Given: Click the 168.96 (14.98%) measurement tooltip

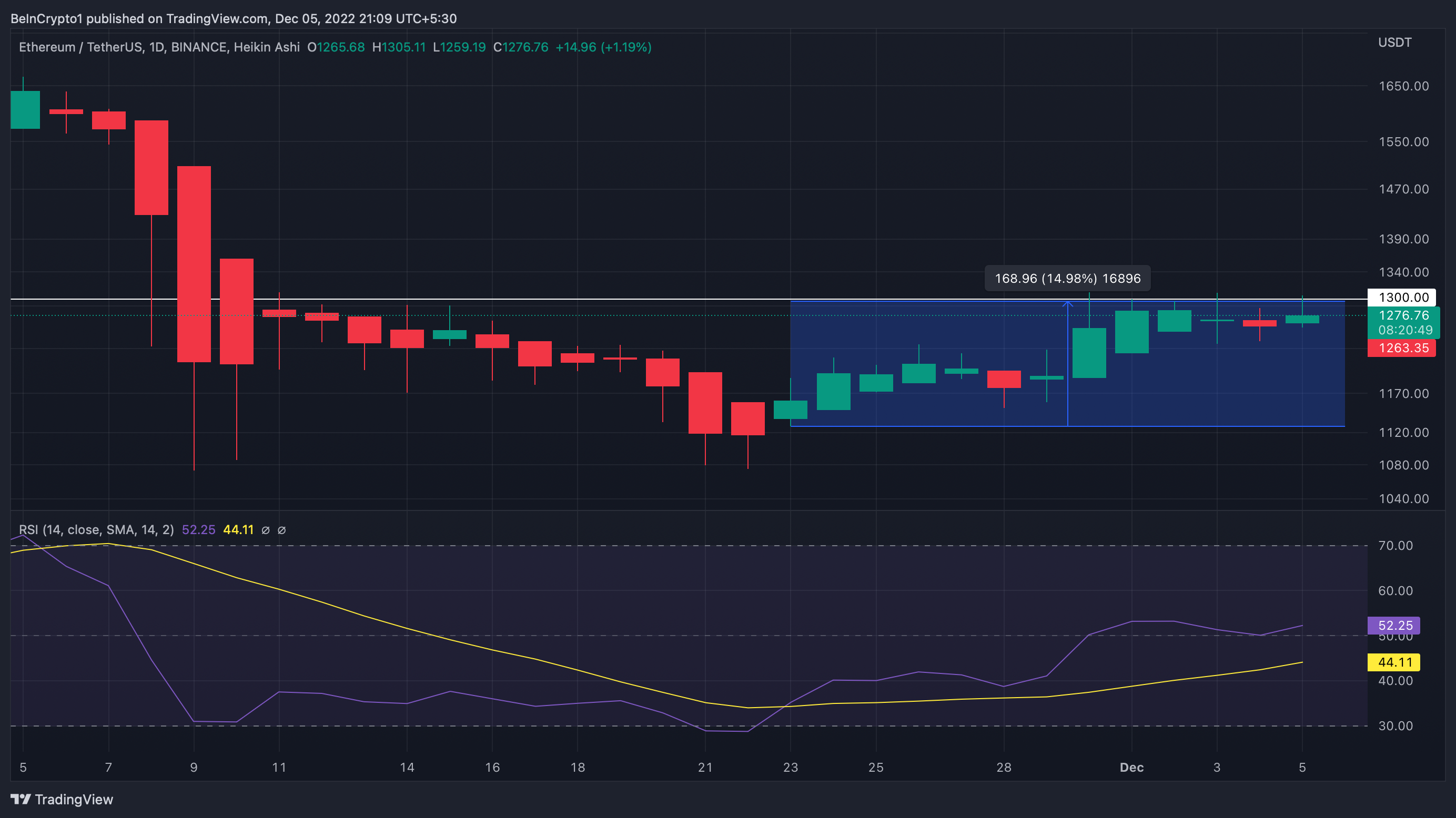Looking at the screenshot, I should (1067, 279).
